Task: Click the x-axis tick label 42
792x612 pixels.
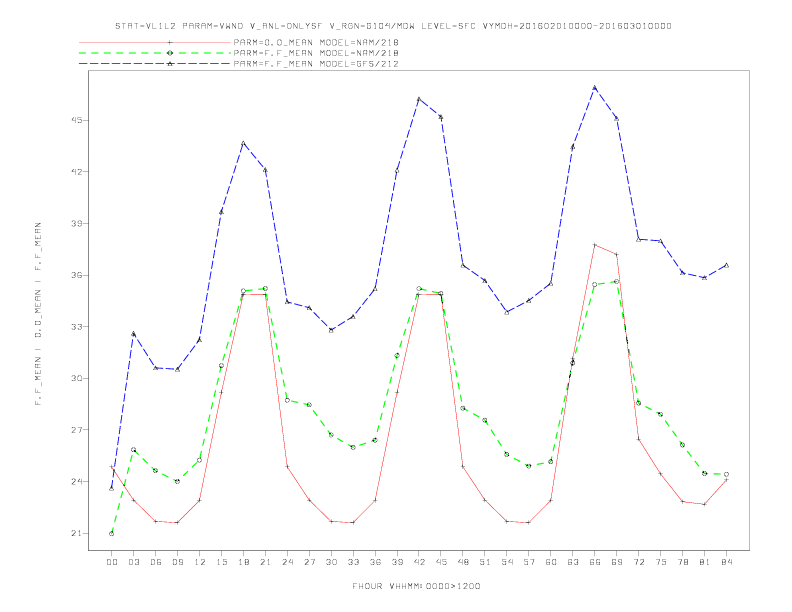Action: (x=419, y=562)
